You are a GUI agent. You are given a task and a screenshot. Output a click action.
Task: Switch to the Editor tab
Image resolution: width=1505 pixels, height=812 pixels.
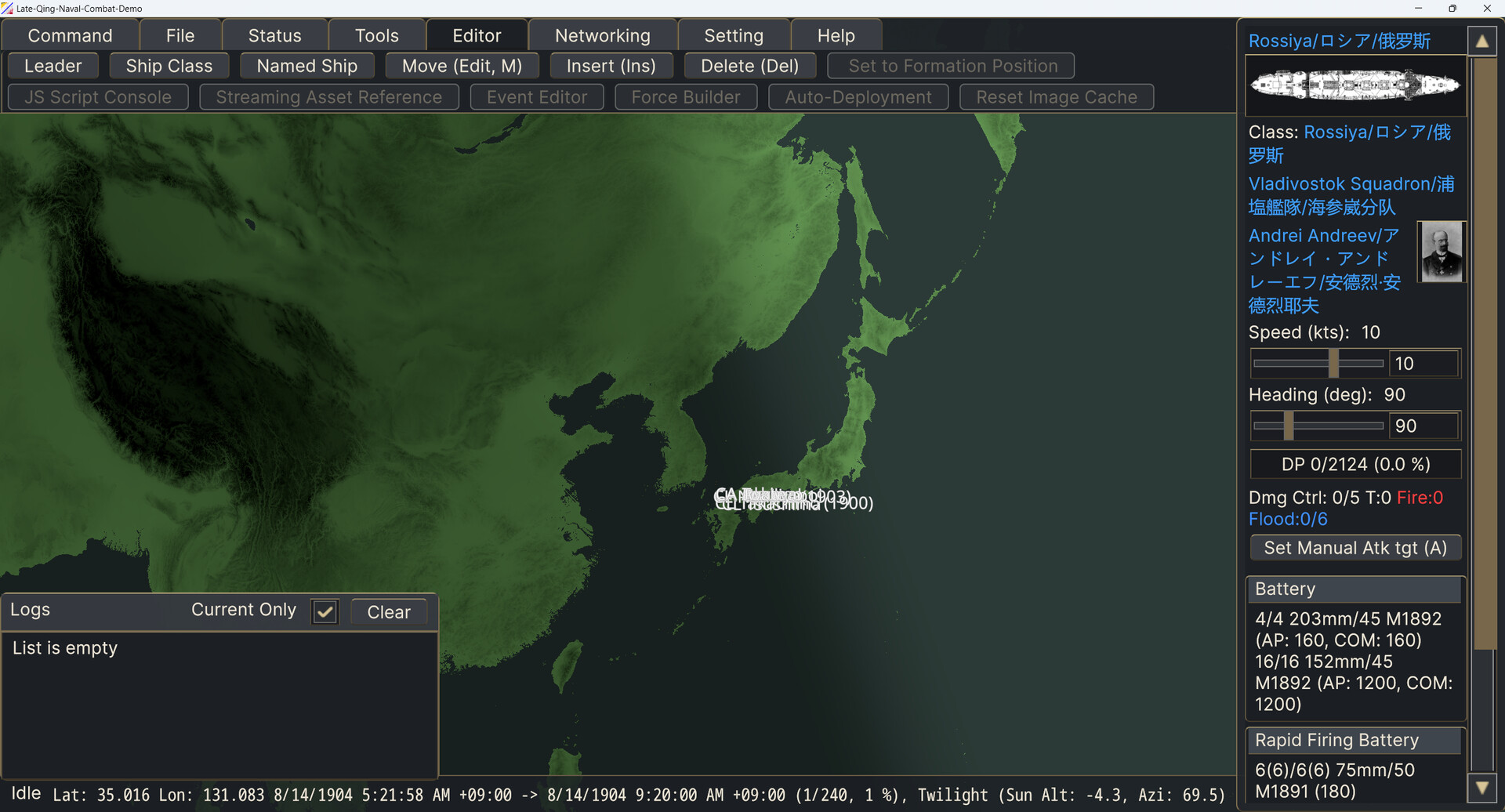476,35
